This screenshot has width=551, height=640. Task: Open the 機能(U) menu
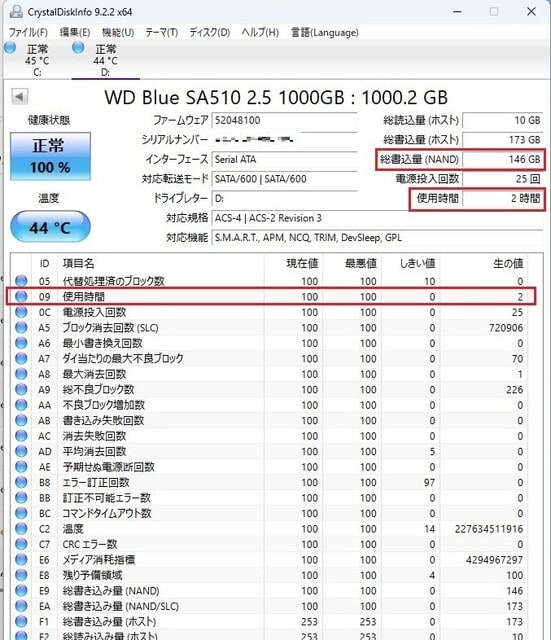pyautogui.click(x=118, y=32)
